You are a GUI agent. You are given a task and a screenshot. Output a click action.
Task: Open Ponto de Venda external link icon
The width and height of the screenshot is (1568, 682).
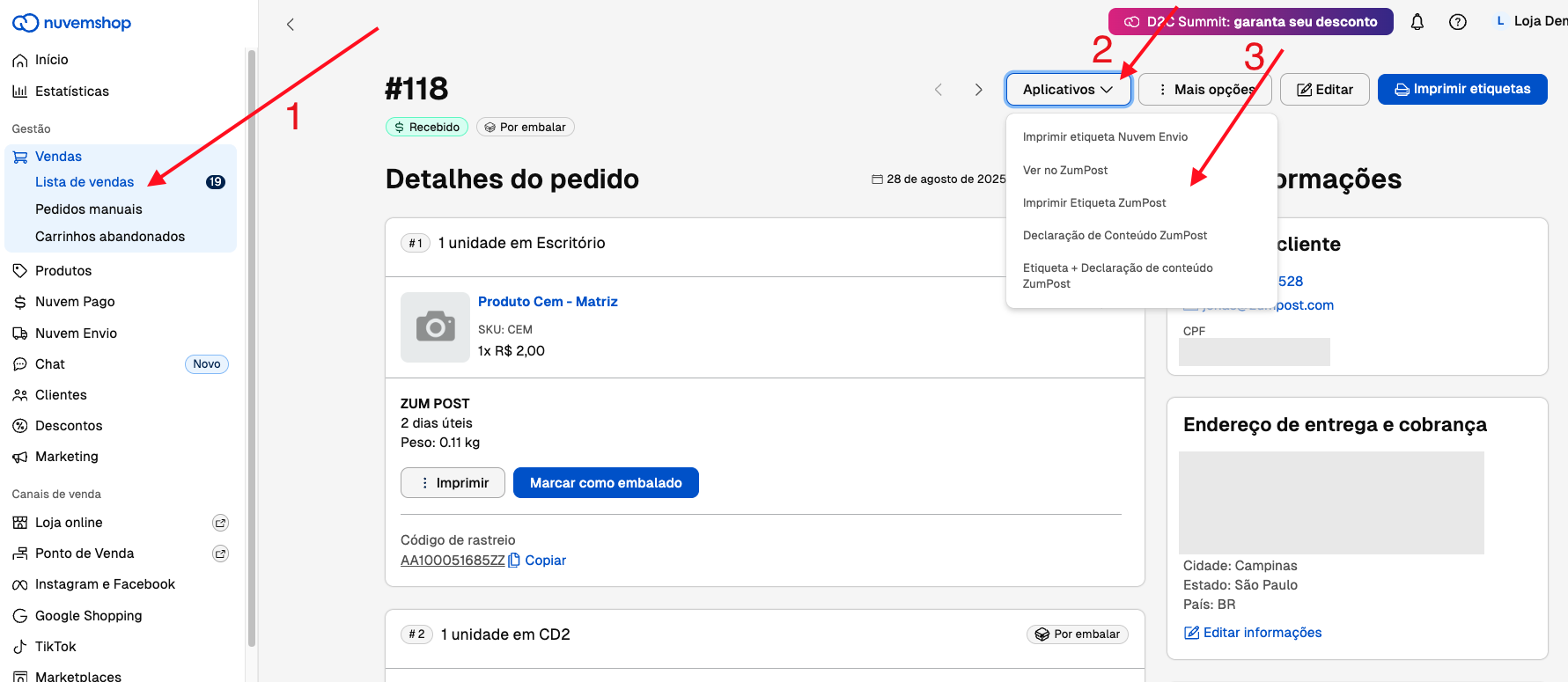[x=221, y=554]
